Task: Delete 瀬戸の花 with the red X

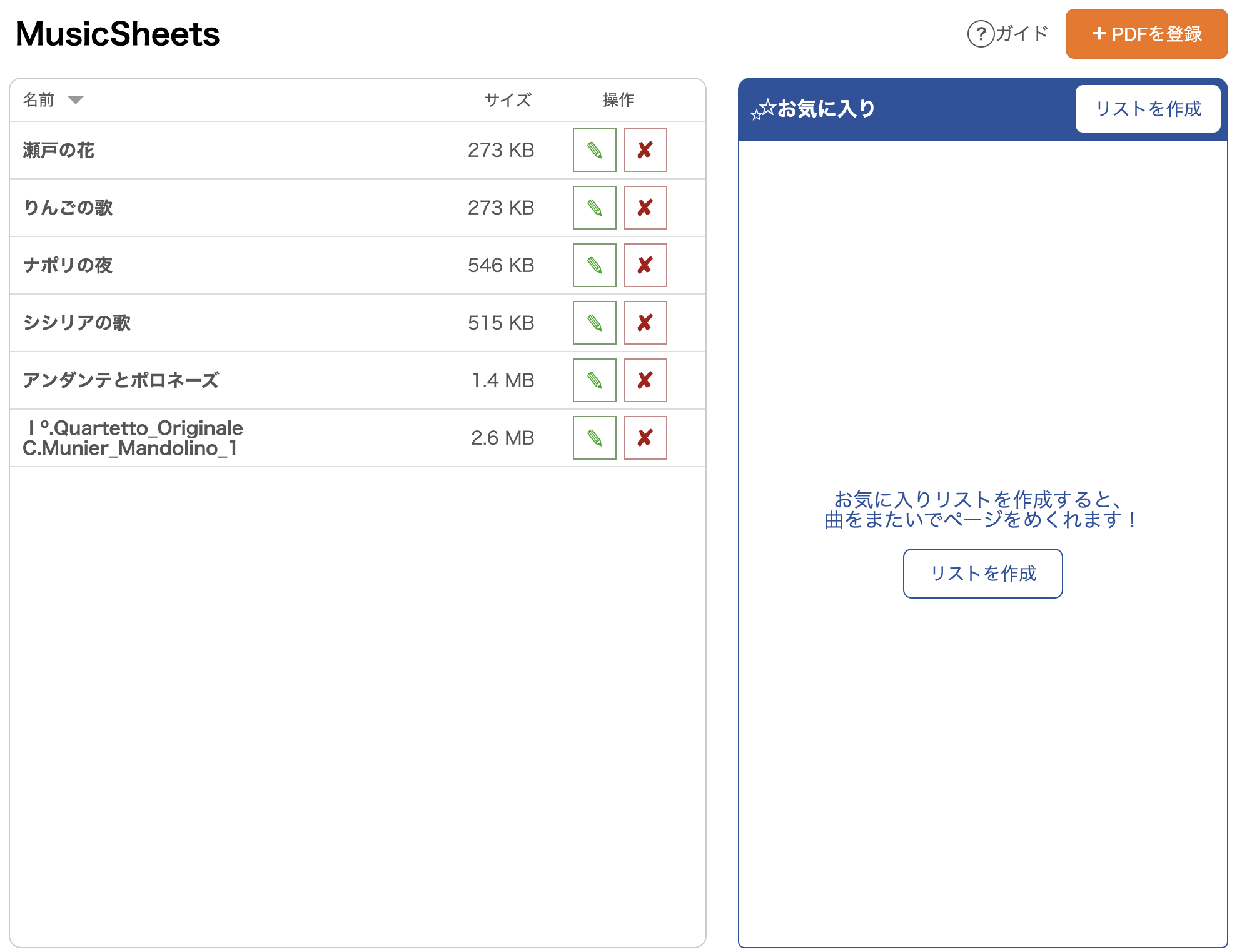Action: tap(645, 150)
